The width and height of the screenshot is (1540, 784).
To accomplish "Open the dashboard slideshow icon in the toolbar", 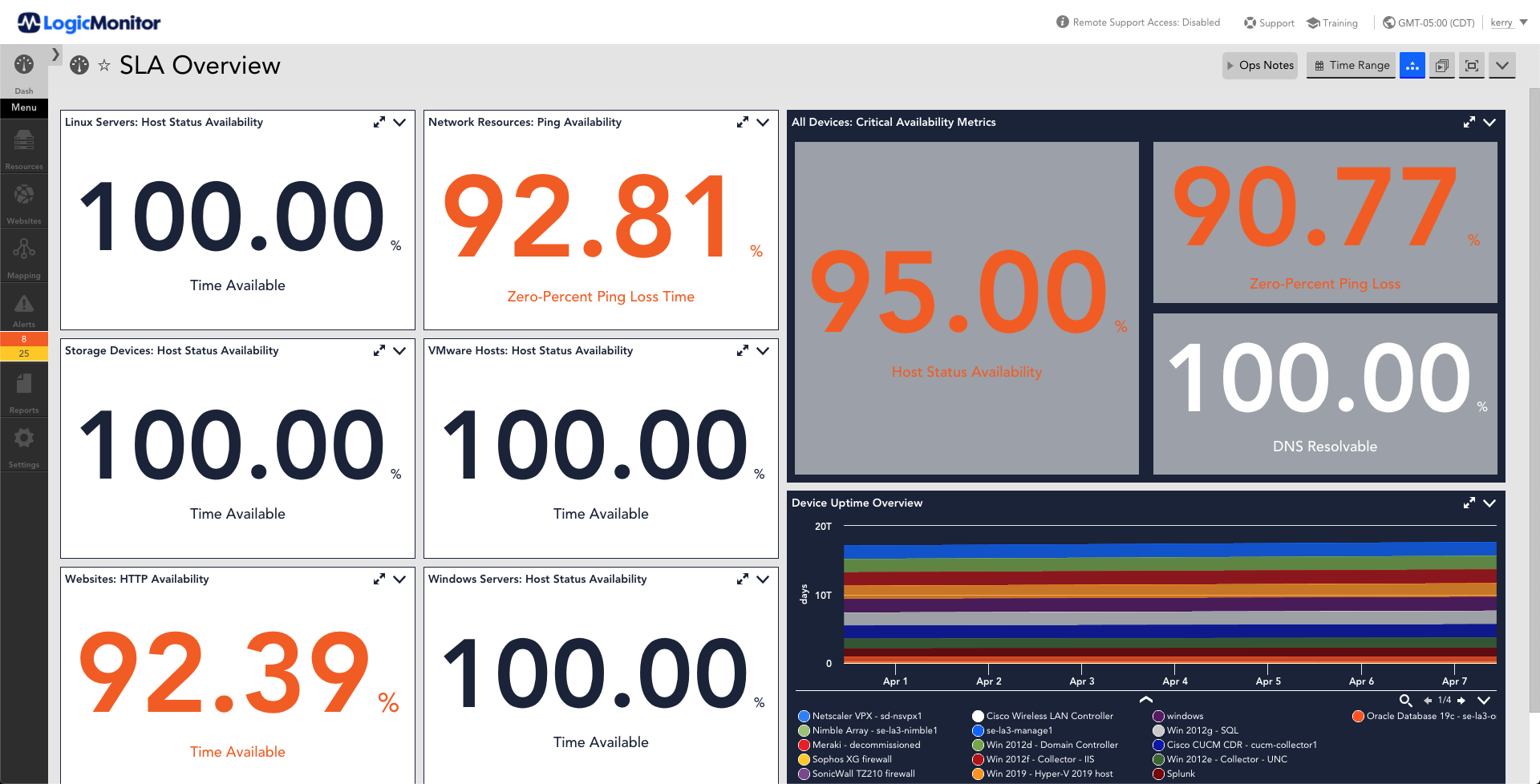I will coord(1441,65).
